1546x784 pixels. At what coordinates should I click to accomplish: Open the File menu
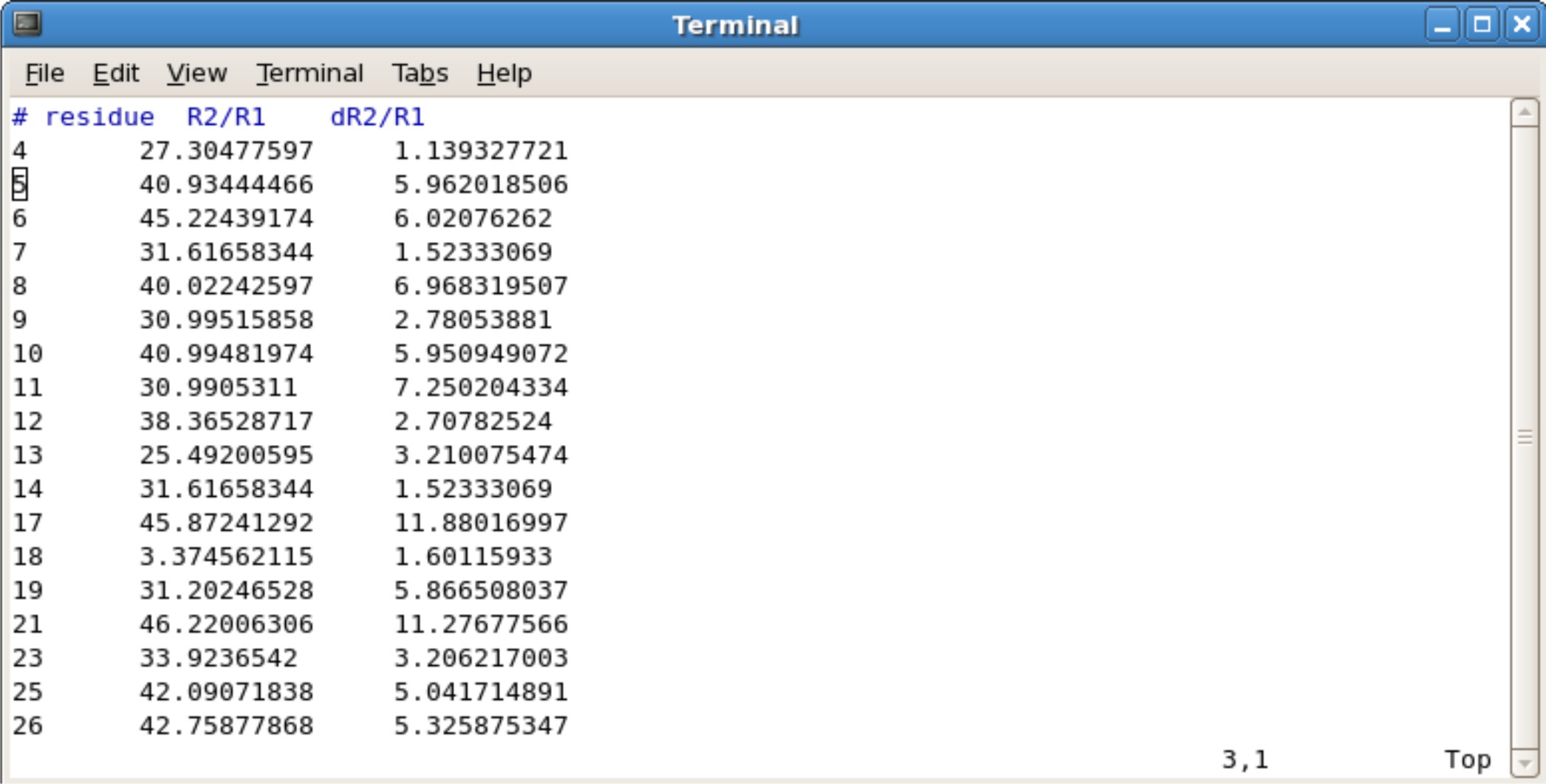pos(44,73)
